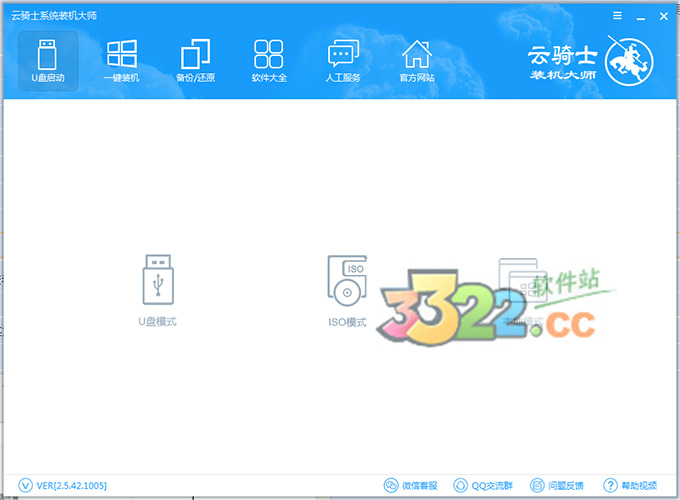Open 问题反馈 feedback

[557, 485]
